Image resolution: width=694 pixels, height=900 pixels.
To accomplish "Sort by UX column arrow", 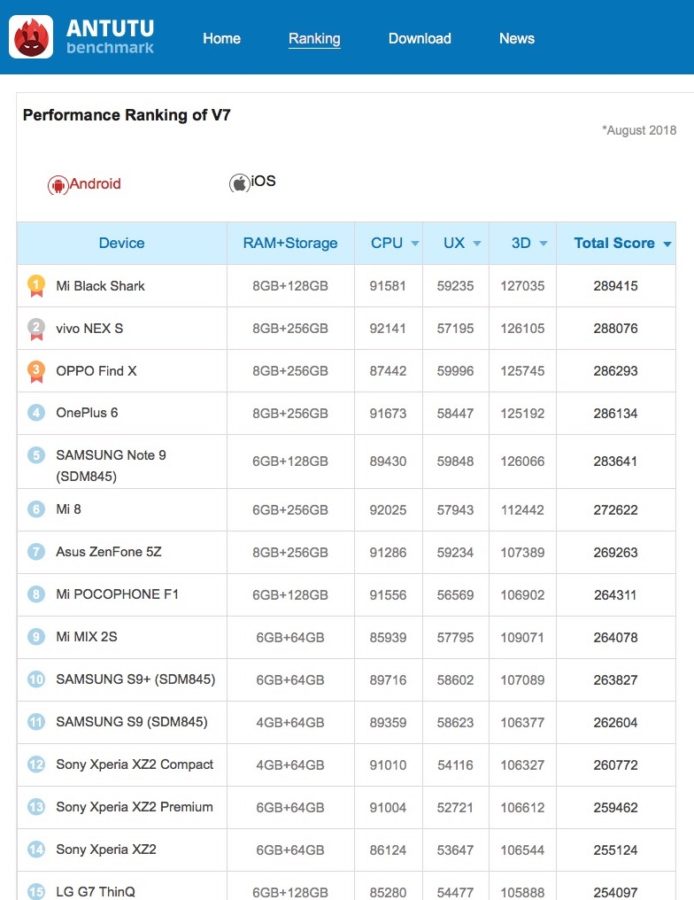I will click(476, 244).
